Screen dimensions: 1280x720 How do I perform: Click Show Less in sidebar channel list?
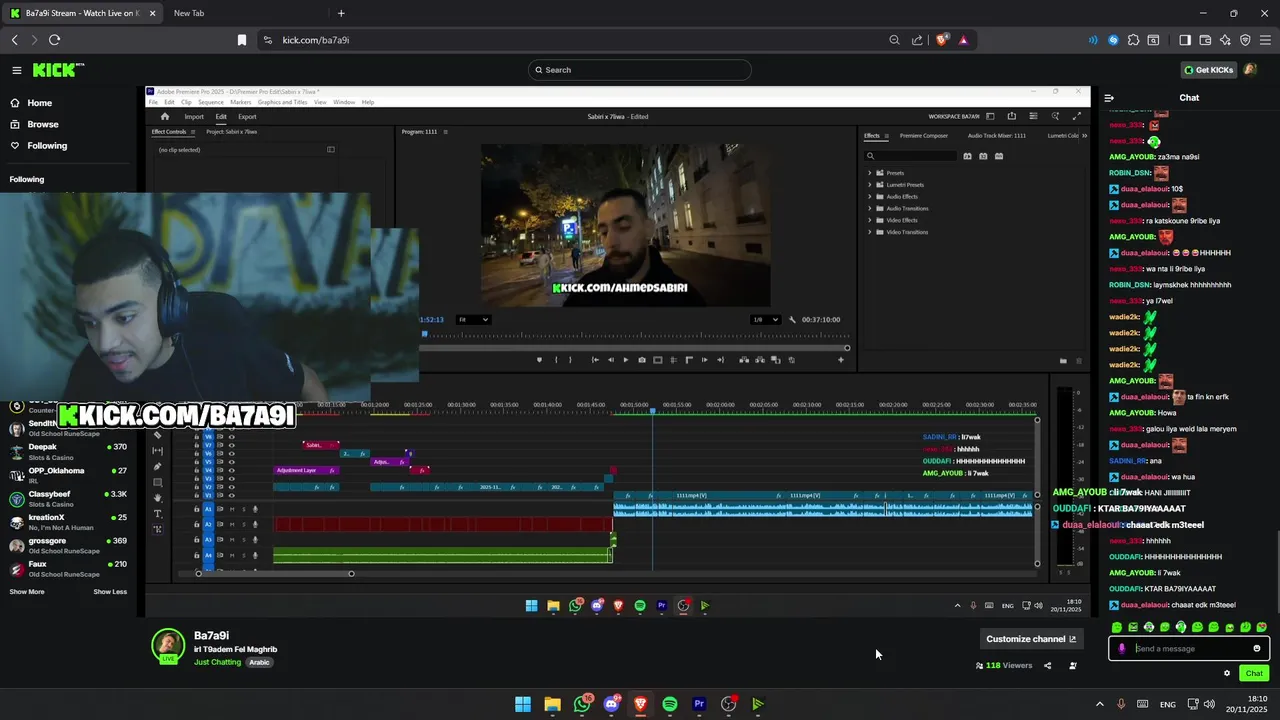tap(110, 592)
